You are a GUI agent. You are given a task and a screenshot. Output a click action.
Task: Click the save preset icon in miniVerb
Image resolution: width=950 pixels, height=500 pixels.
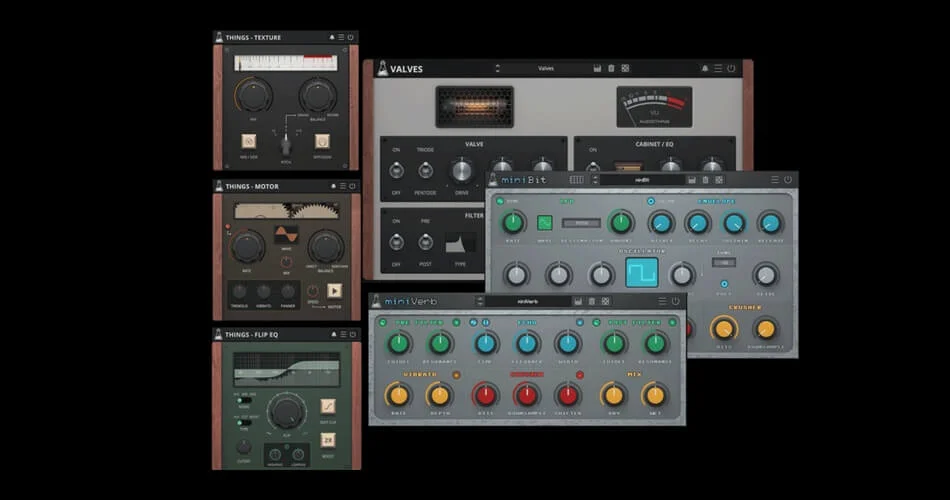pos(578,301)
